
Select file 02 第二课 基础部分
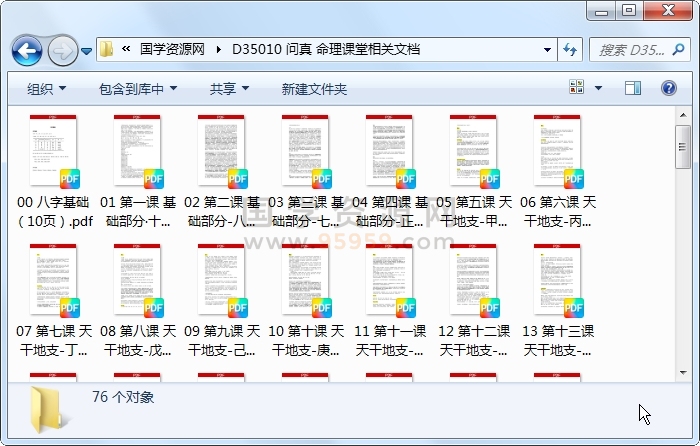221,172
